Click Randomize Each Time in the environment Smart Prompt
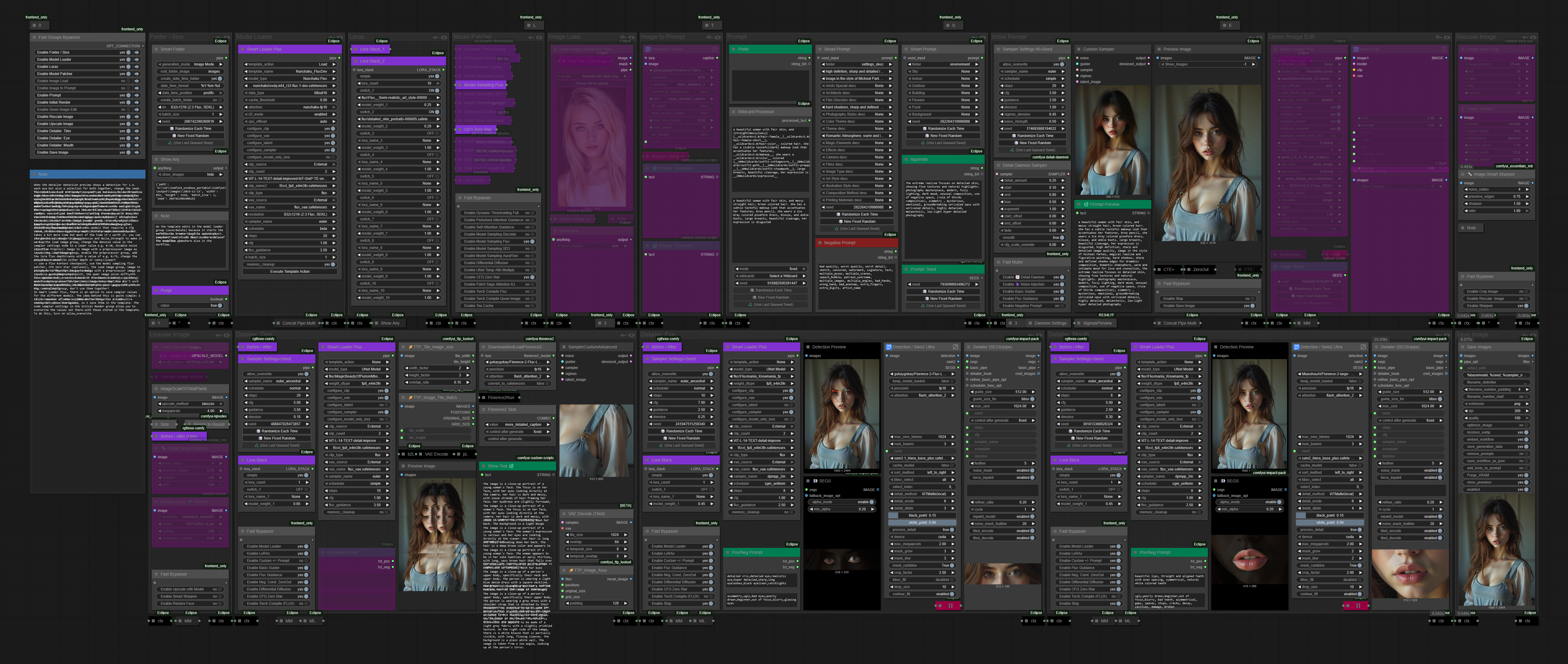The height and width of the screenshot is (664, 1568). click(943, 129)
